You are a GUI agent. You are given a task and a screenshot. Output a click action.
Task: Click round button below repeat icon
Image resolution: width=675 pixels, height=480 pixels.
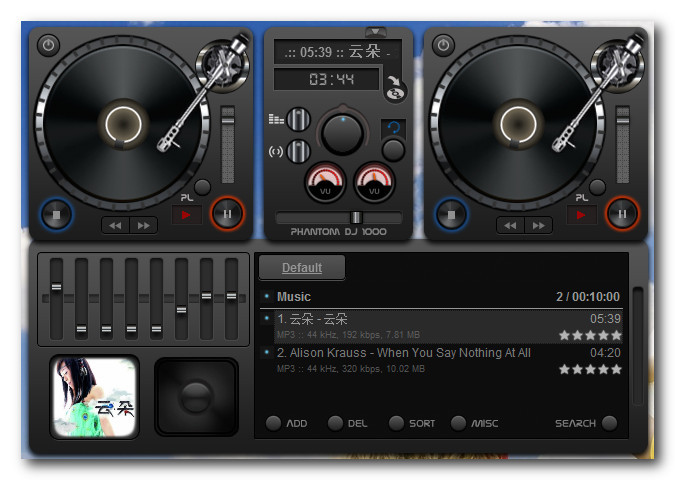click(393, 149)
